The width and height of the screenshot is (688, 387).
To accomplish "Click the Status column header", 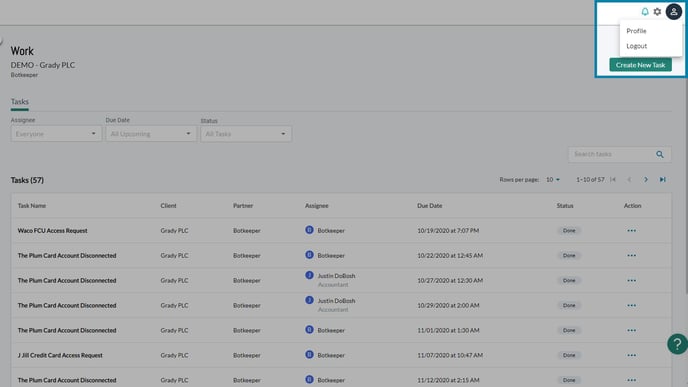I will pyautogui.click(x=565, y=206).
